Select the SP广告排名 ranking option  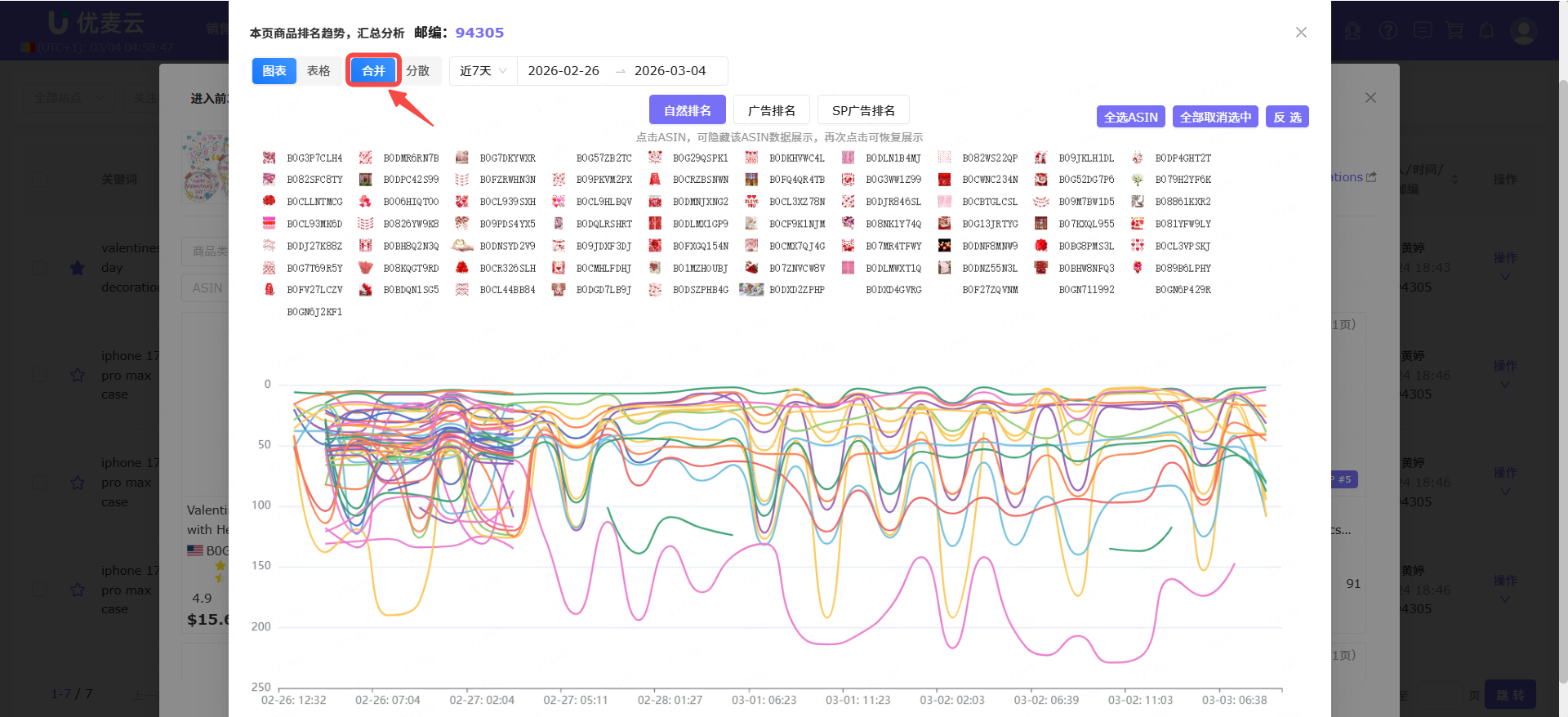(862, 110)
